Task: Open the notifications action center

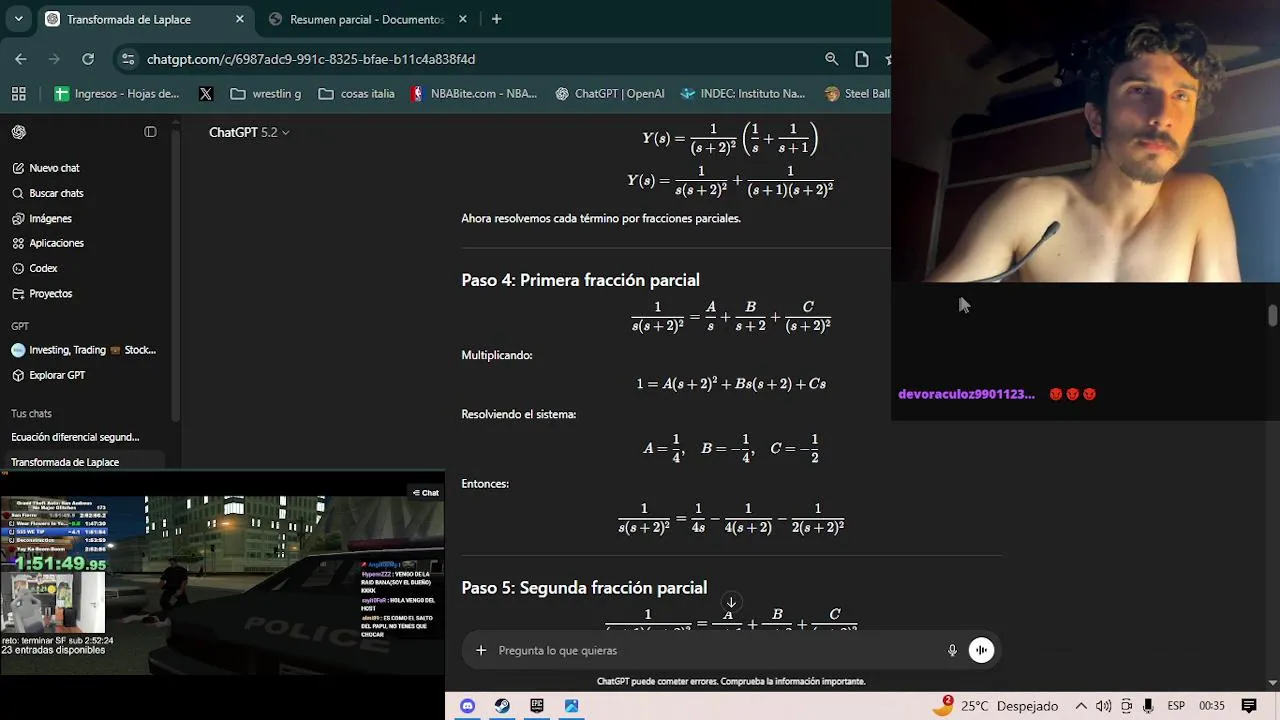Action: [1249, 706]
